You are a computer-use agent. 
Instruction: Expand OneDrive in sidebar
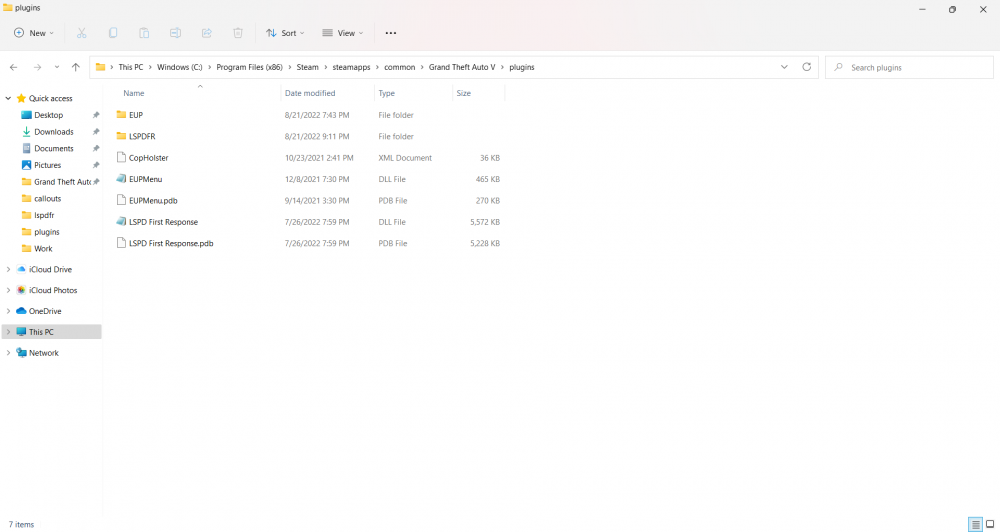(8, 311)
